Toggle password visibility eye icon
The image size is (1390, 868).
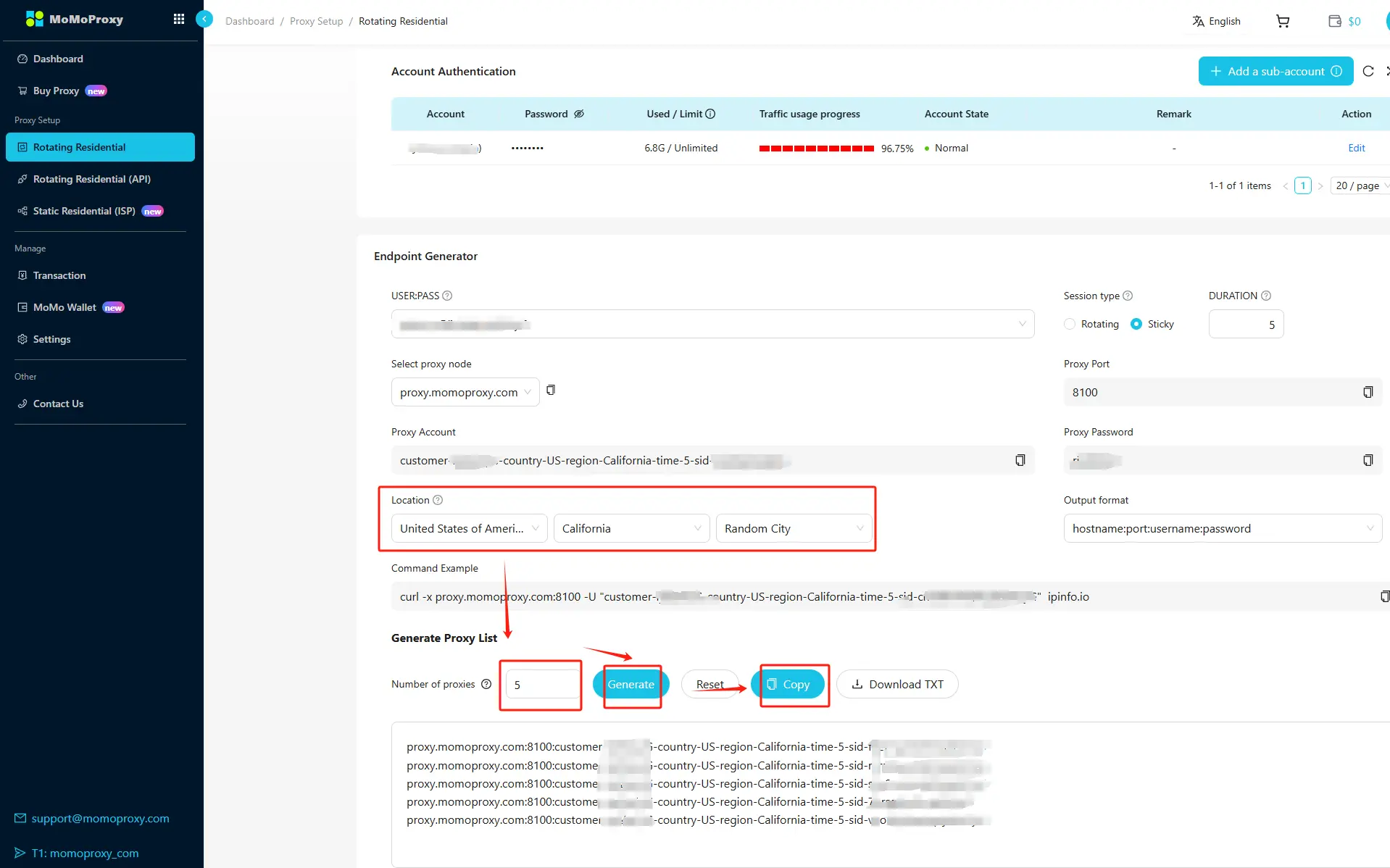[x=579, y=114]
